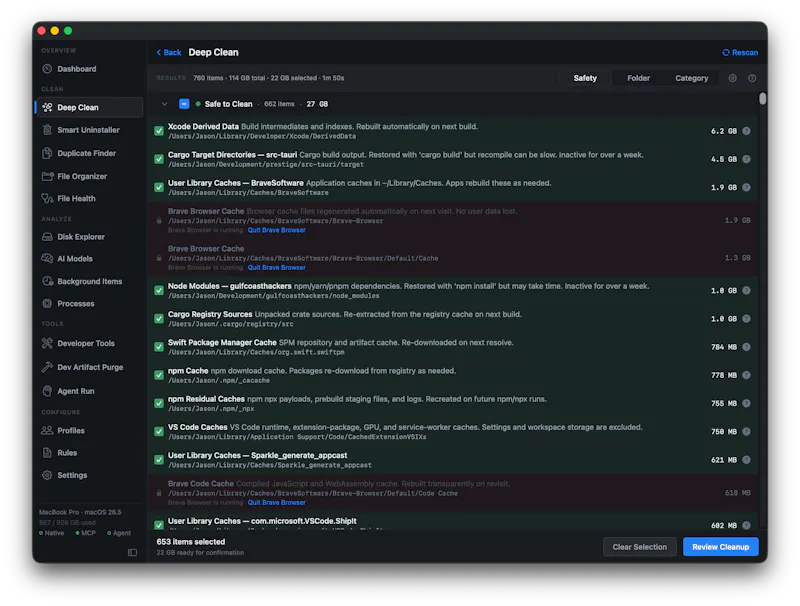
Task: Show info for VS Code Caches row
Action: coord(746,432)
